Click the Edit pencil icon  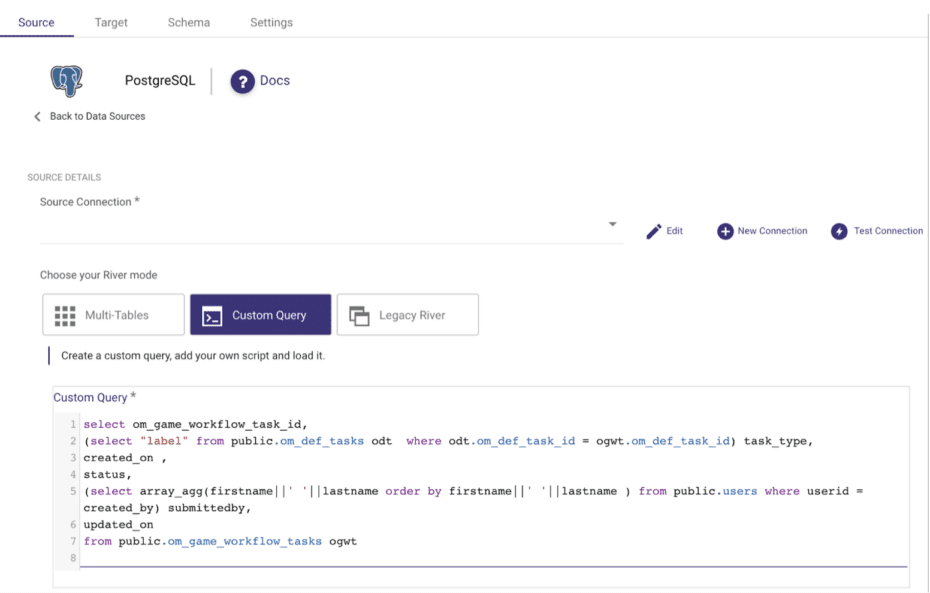[x=654, y=231]
